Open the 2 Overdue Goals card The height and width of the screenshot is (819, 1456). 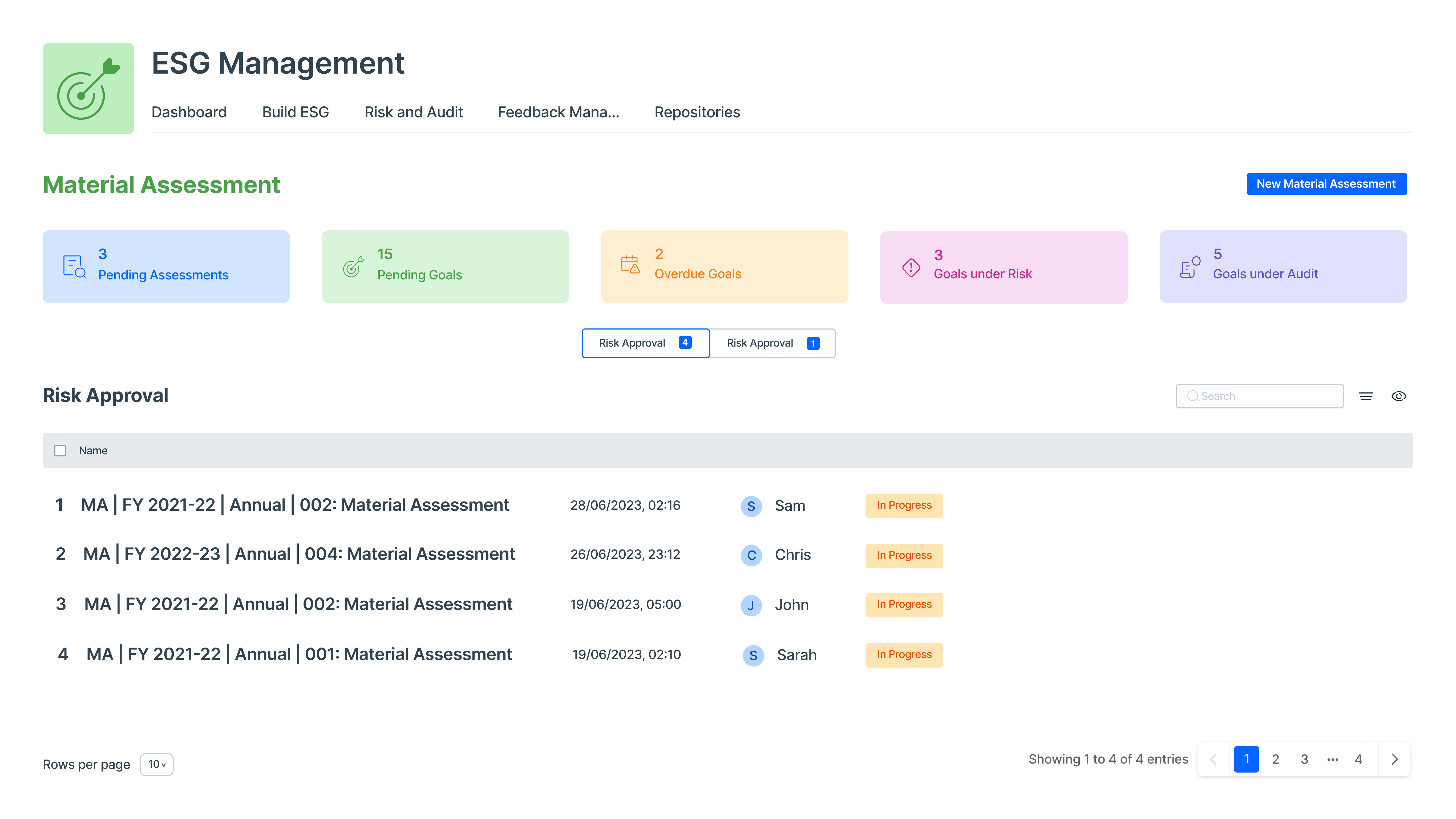pos(725,266)
